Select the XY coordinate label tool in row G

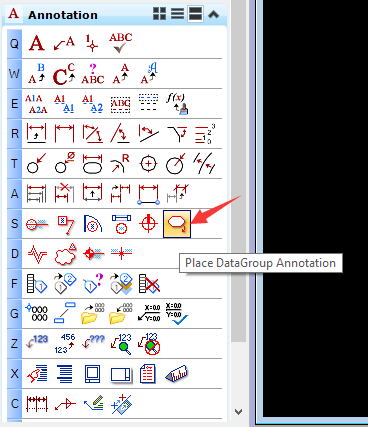click(149, 313)
